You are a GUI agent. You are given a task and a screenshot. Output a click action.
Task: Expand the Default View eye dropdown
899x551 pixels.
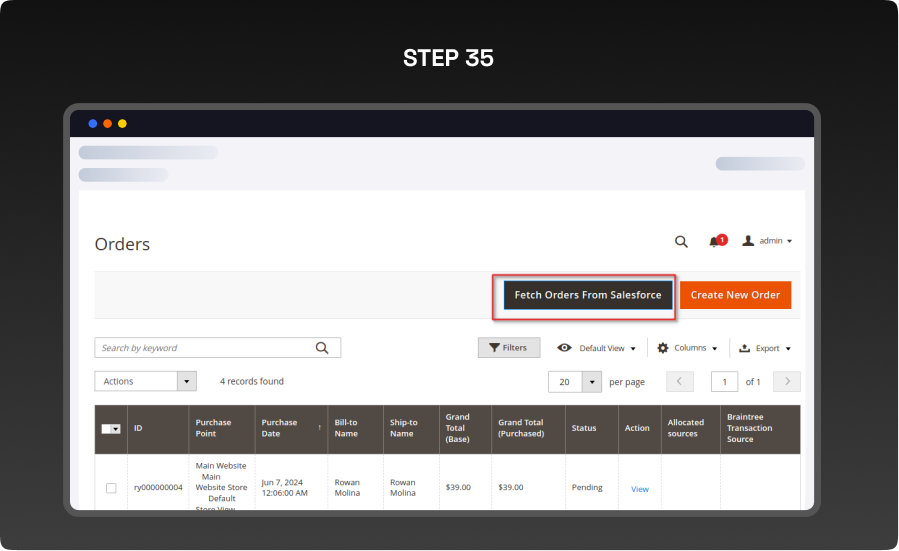point(597,348)
